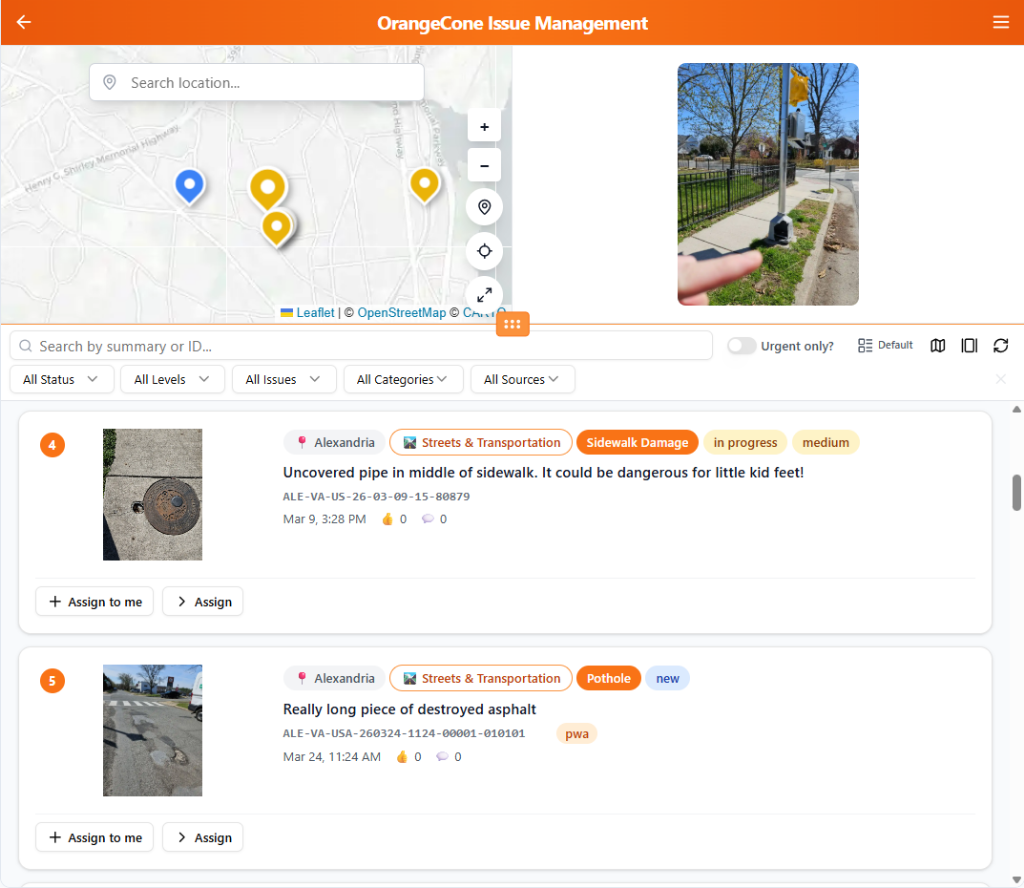Image resolution: width=1024 pixels, height=888 pixels.
Task: Click the Pothole tag
Action: point(608,678)
